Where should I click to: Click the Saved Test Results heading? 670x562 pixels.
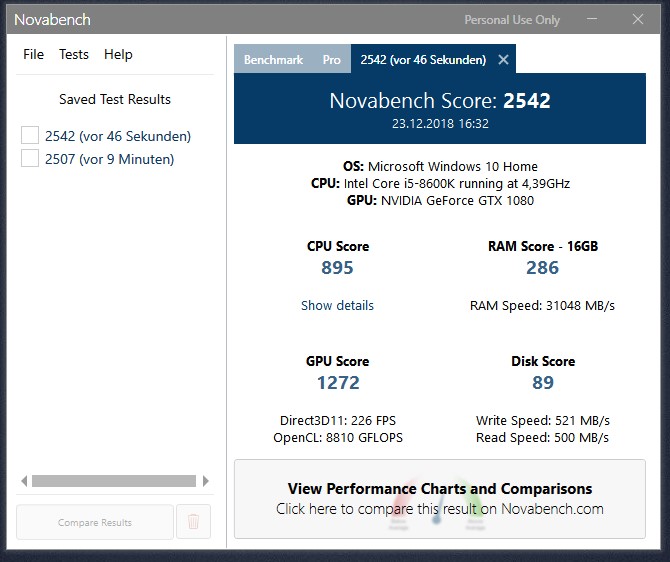[115, 99]
